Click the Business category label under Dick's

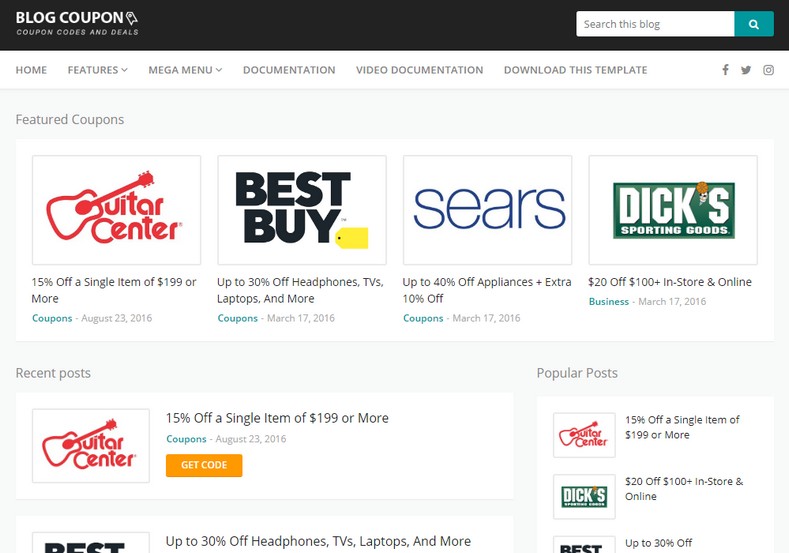tap(608, 301)
